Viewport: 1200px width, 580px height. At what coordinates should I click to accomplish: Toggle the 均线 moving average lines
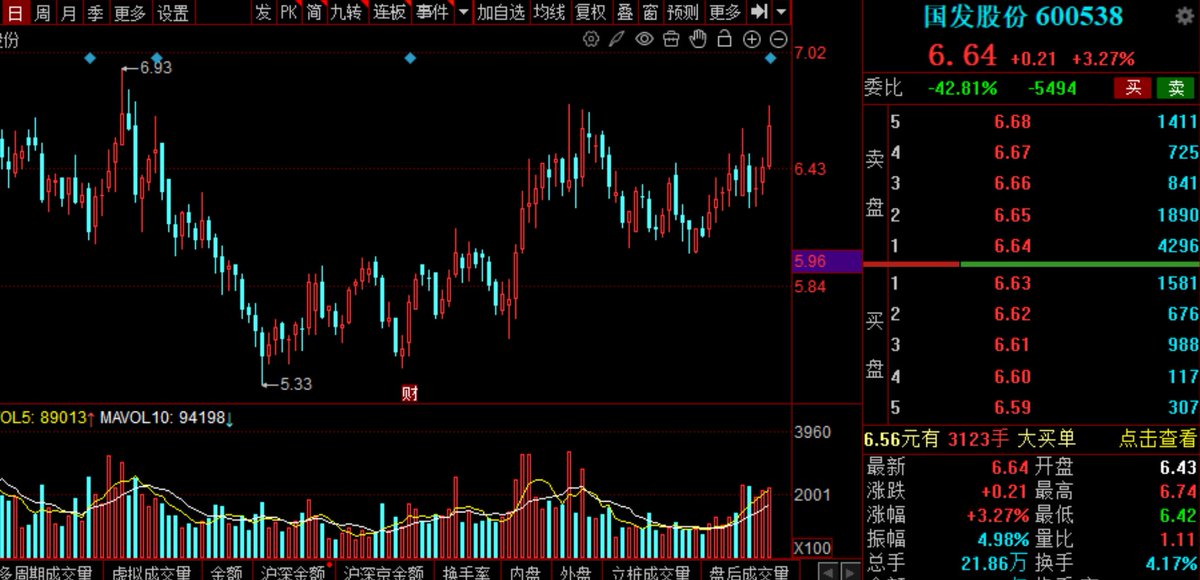[549, 12]
